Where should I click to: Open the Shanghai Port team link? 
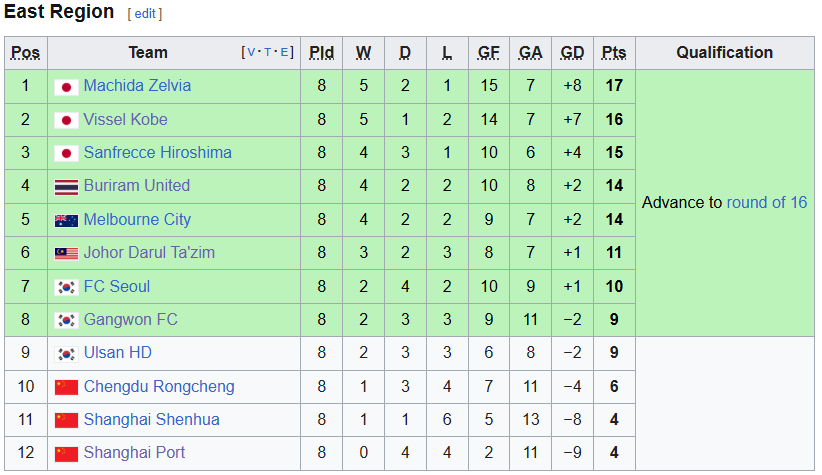point(134,452)
